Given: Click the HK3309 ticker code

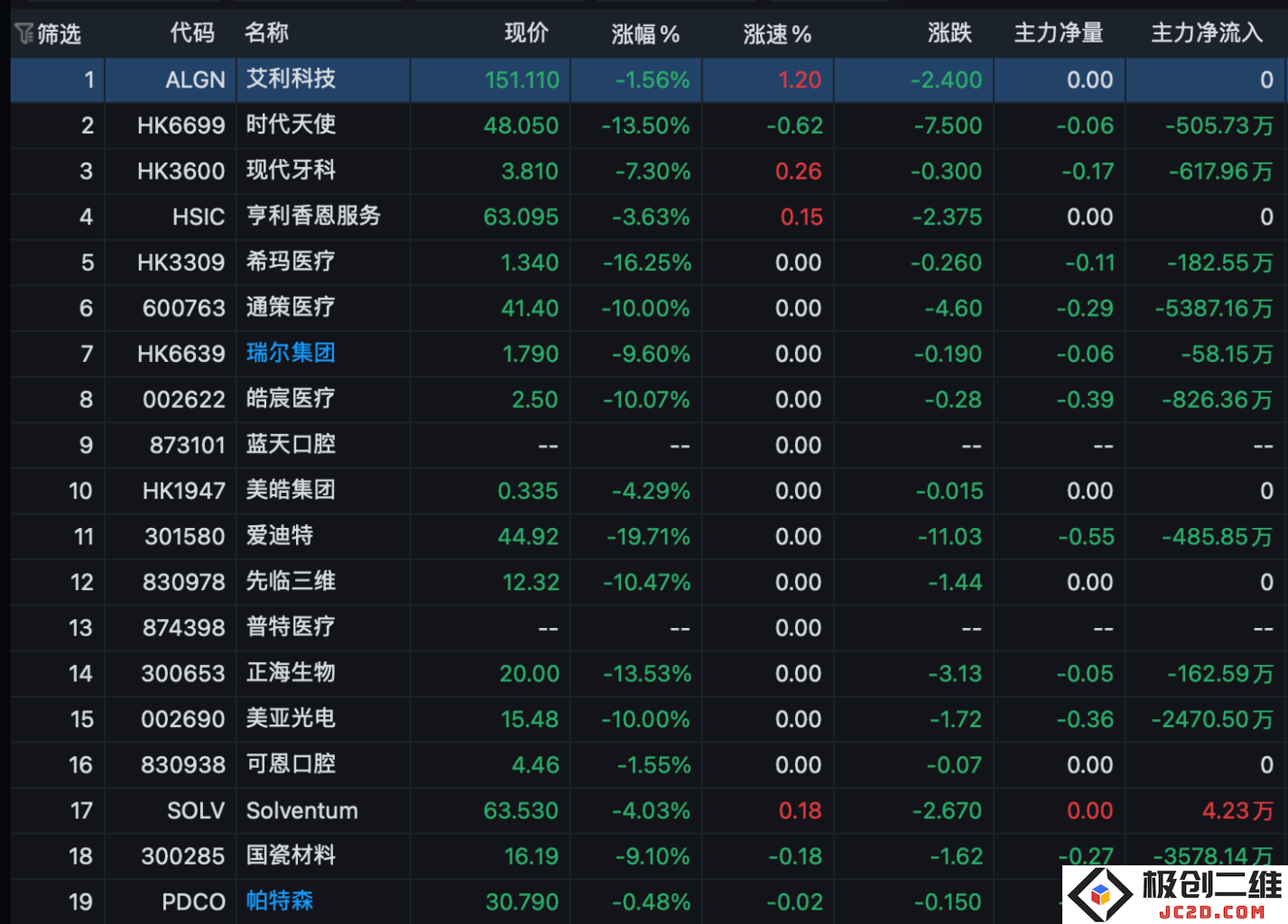Looking at the screenshot, I should 181,263.
